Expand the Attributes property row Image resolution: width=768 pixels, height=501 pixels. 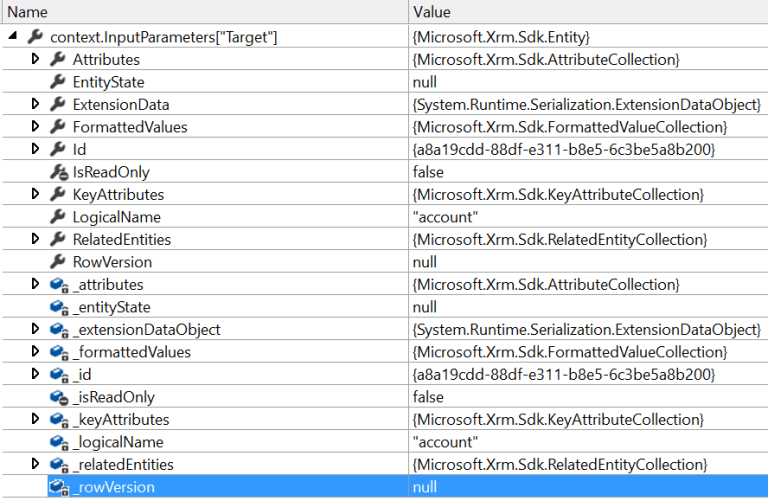click(x=35, y=59)
